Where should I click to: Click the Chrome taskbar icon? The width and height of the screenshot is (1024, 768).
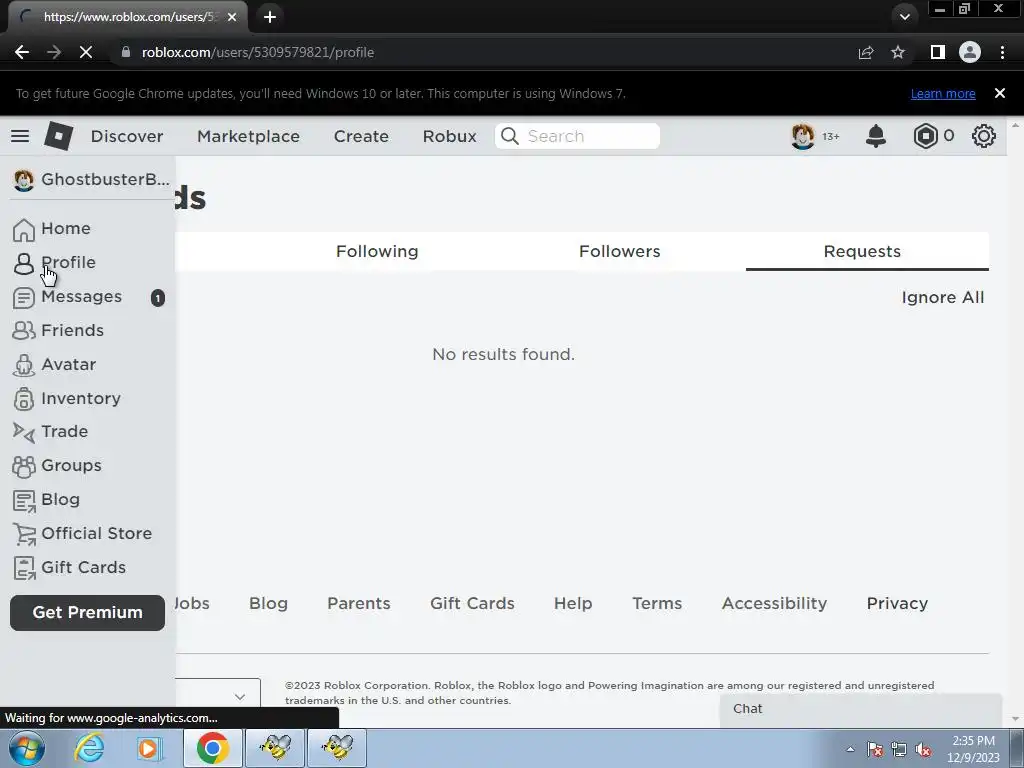click(212, 748)
